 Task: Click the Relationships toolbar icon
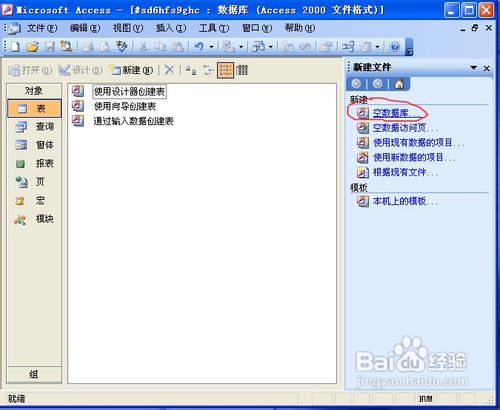[348, 47]
